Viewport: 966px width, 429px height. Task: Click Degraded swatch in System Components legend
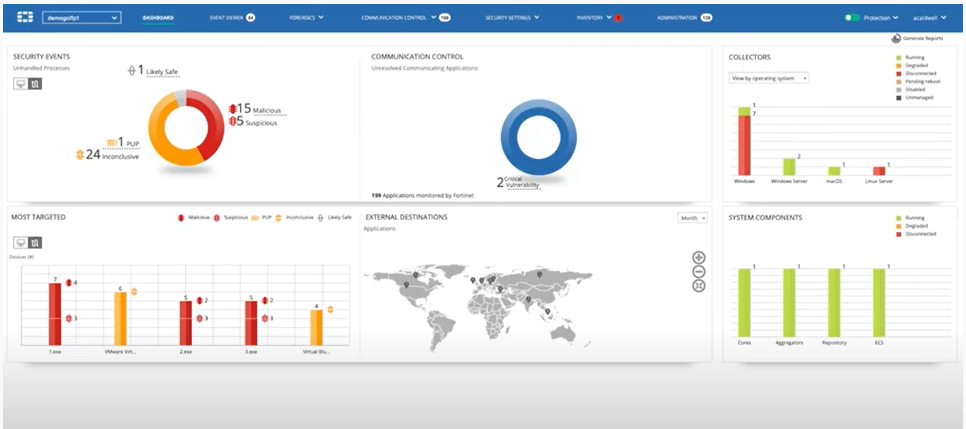point(899,226)
